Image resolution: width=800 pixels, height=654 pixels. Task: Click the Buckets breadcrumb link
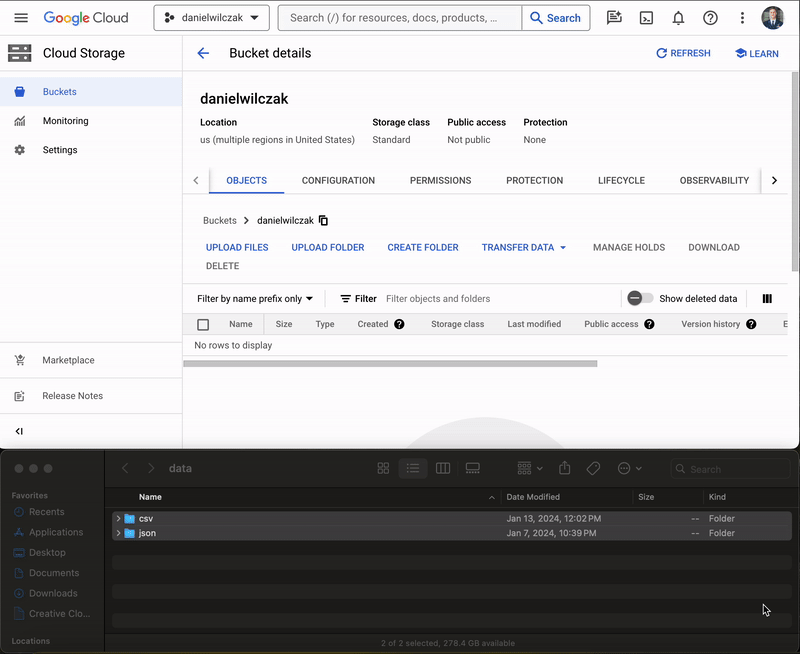220,220
